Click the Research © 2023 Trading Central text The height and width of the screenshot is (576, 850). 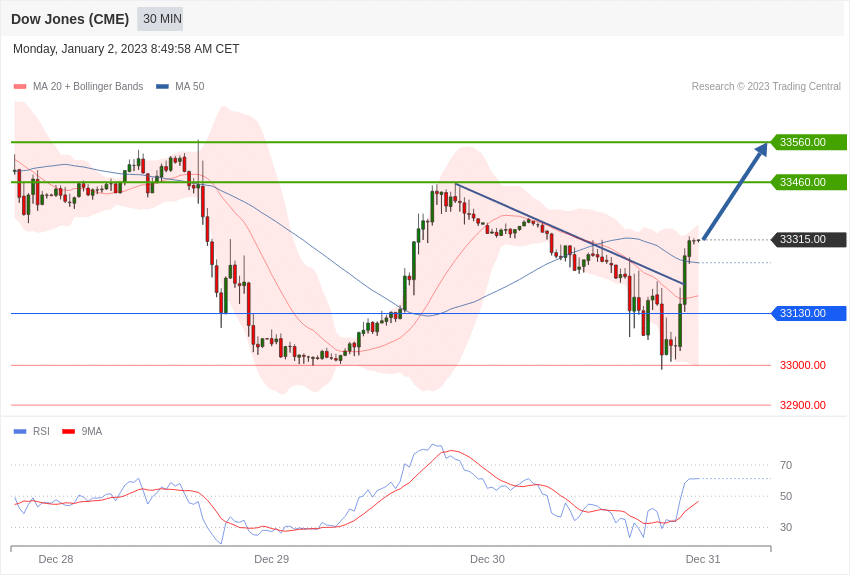tap(766, 87)
